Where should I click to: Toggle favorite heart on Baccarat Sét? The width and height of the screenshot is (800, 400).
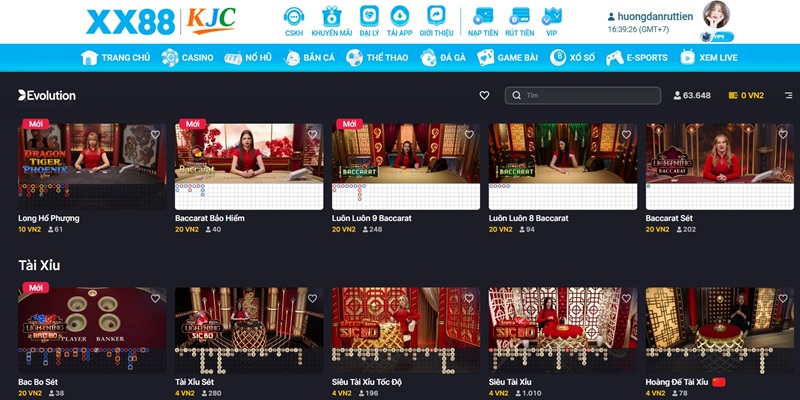tap(782, 134)
